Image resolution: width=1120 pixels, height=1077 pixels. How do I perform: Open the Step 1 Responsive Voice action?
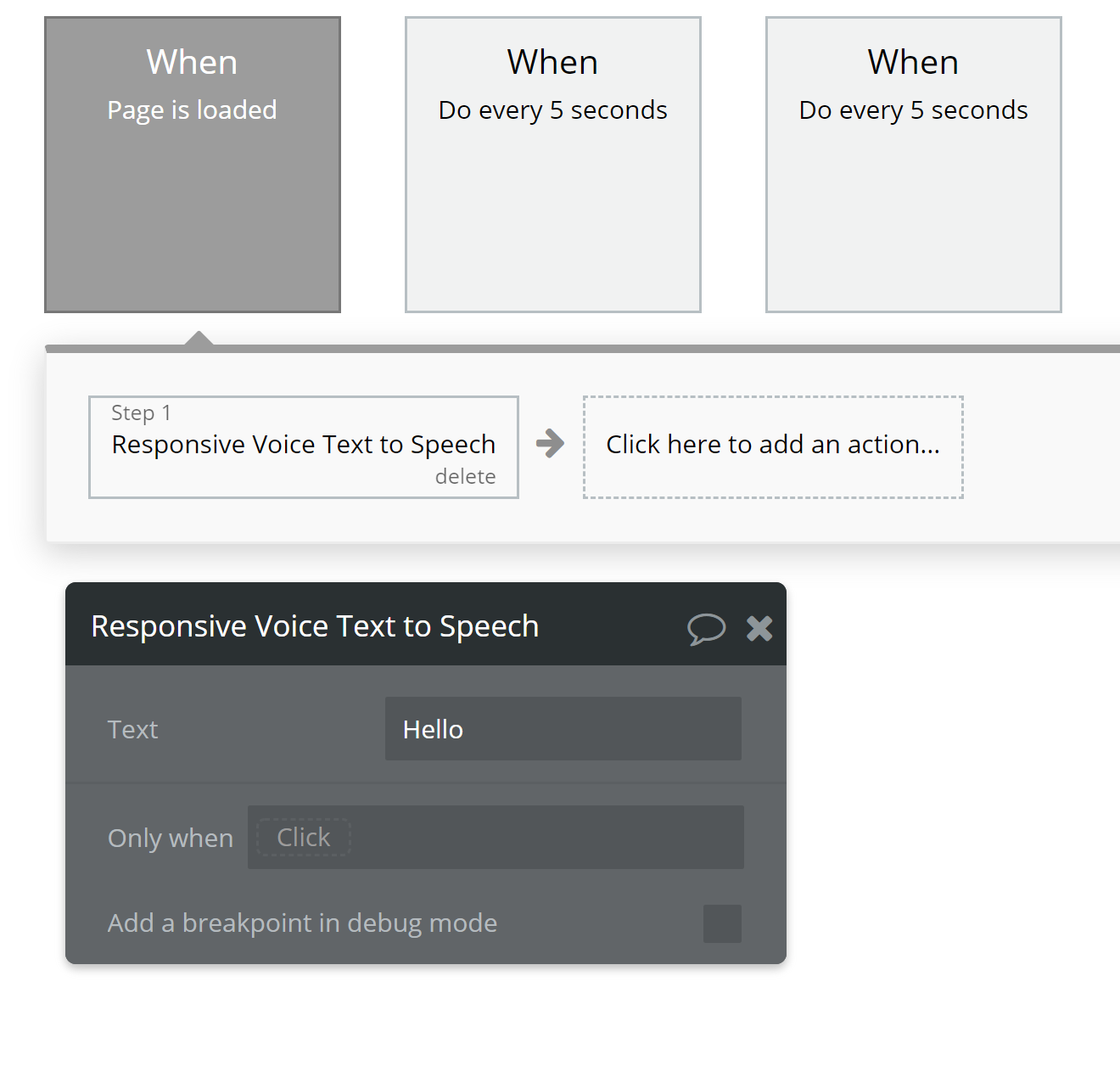(304, 445)
